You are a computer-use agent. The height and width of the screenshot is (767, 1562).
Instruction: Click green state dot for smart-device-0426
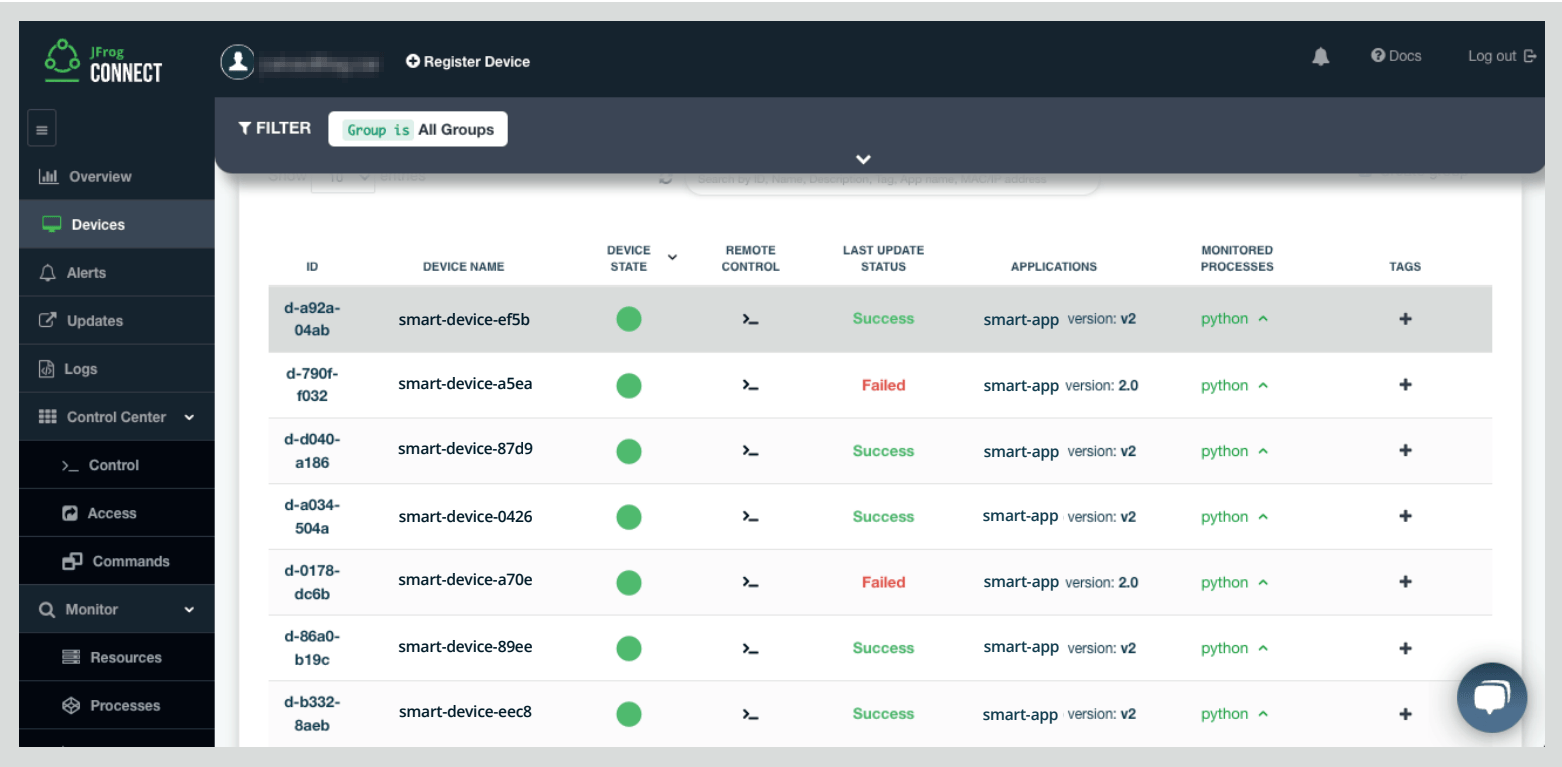(629, 517)
